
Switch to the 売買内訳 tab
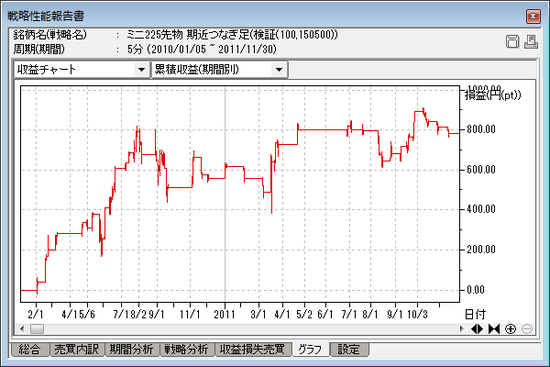click(76, 349)
